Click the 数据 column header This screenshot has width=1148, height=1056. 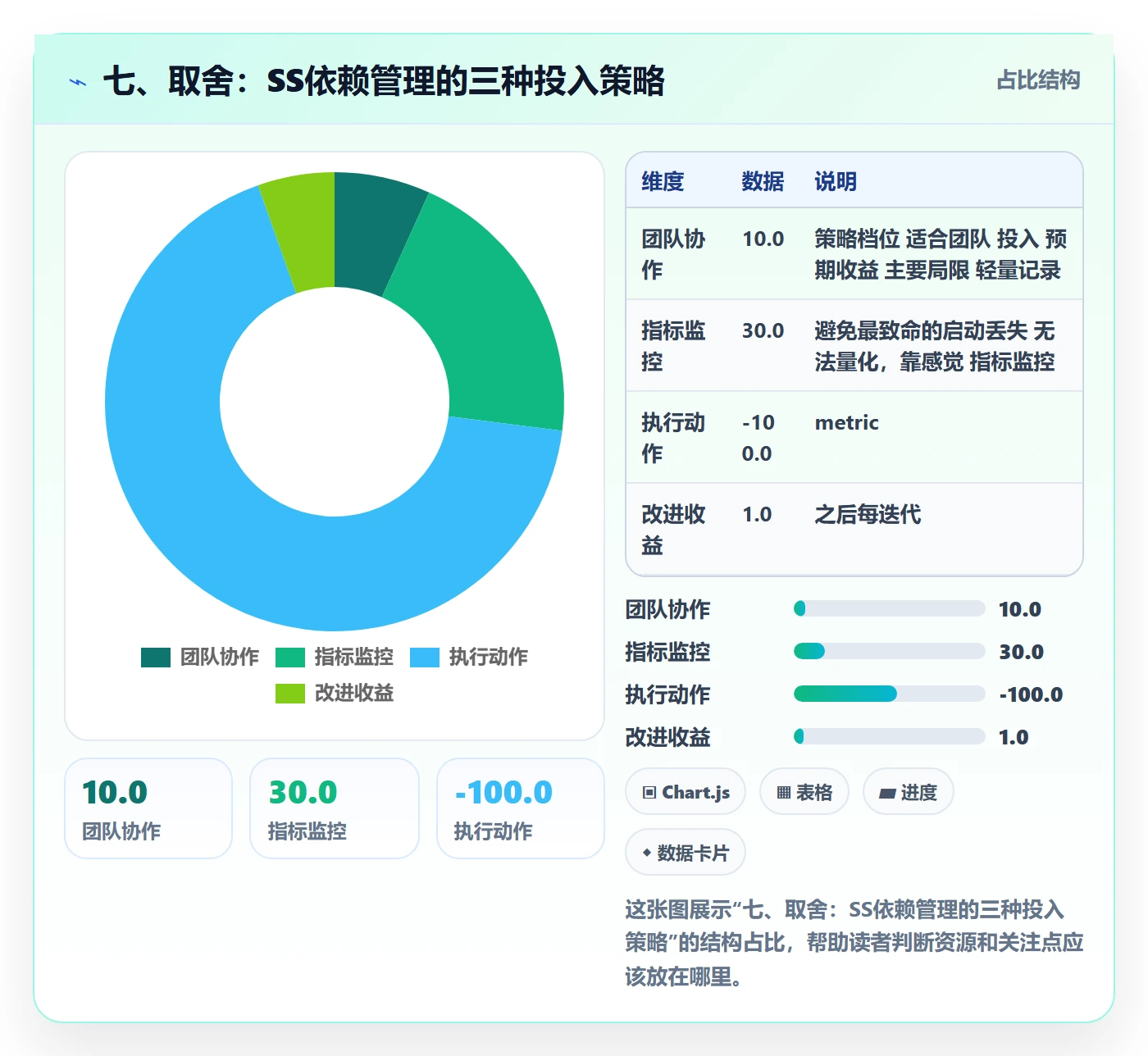tap(763, 181)
